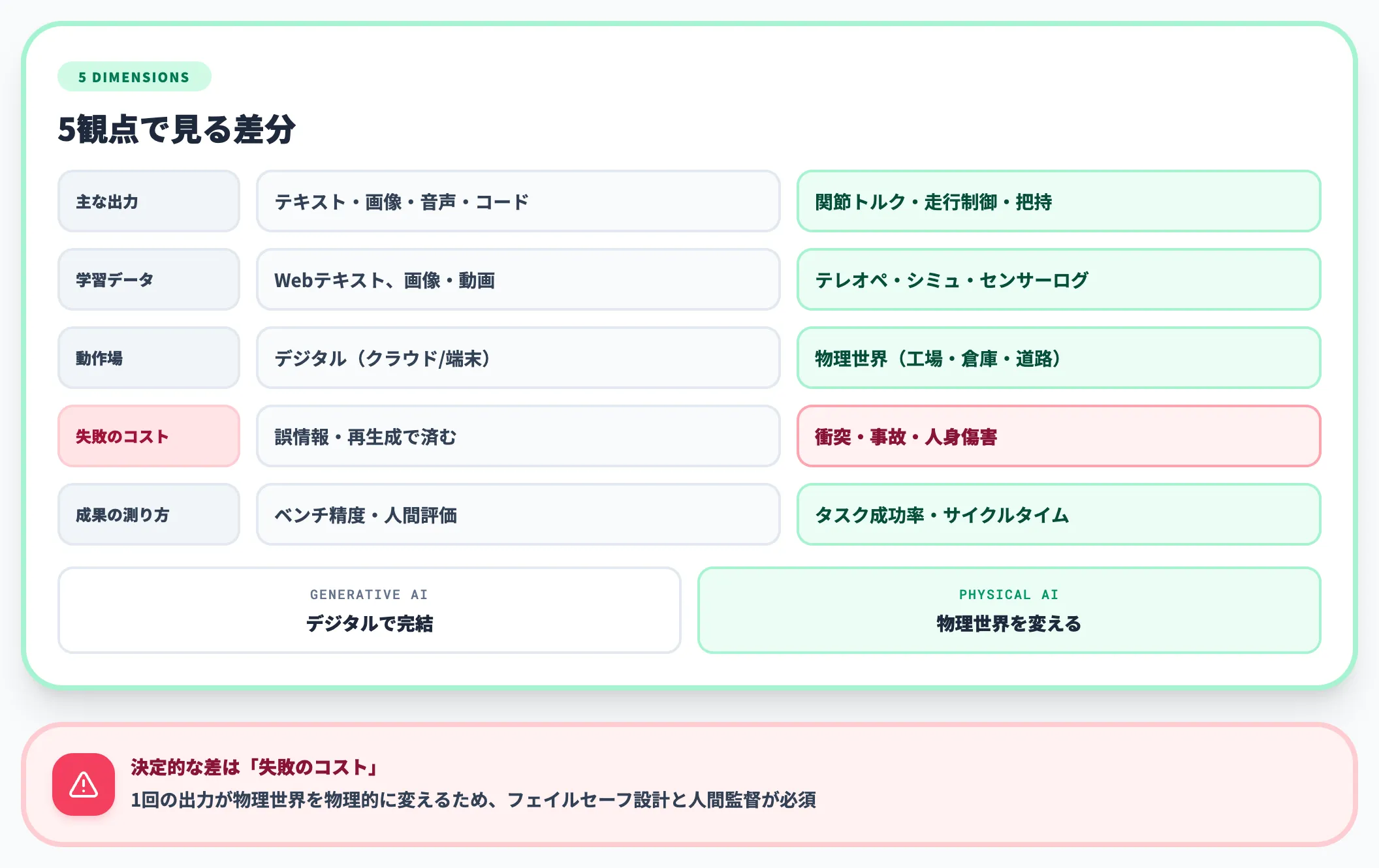Viewport: 1379px width, 868px height.
Task: Click the GENERATIVE AI summary card
Action: pos(370,610)
